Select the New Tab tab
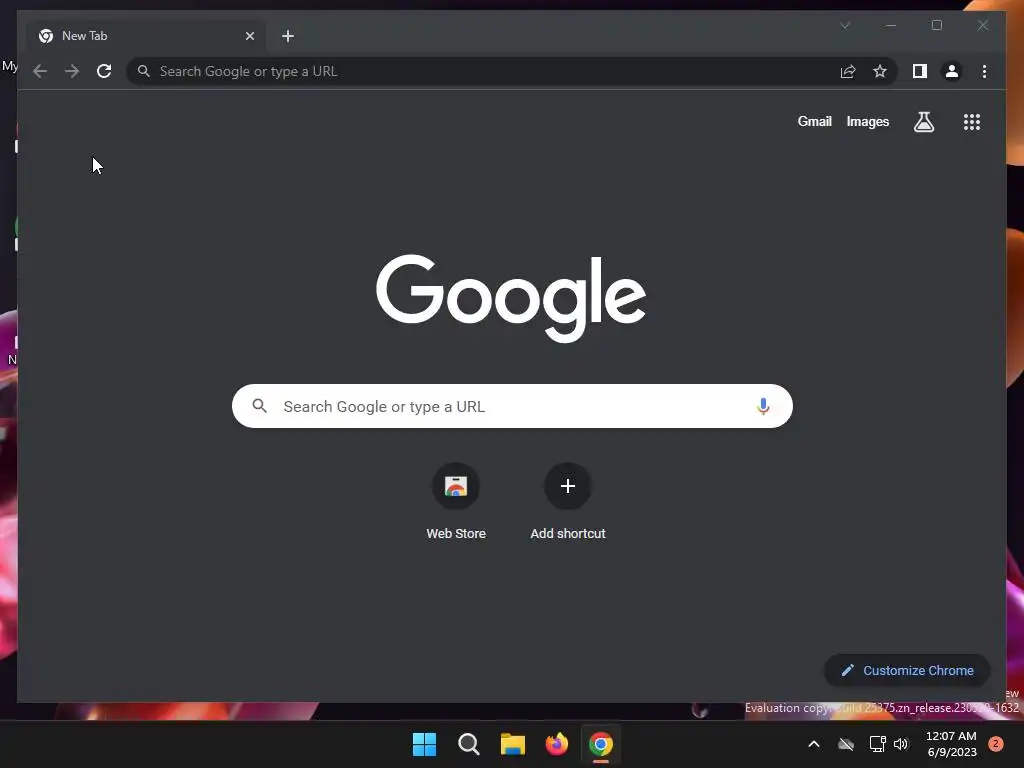Viewport: 1024px width, 768px height. click(145, 36)
